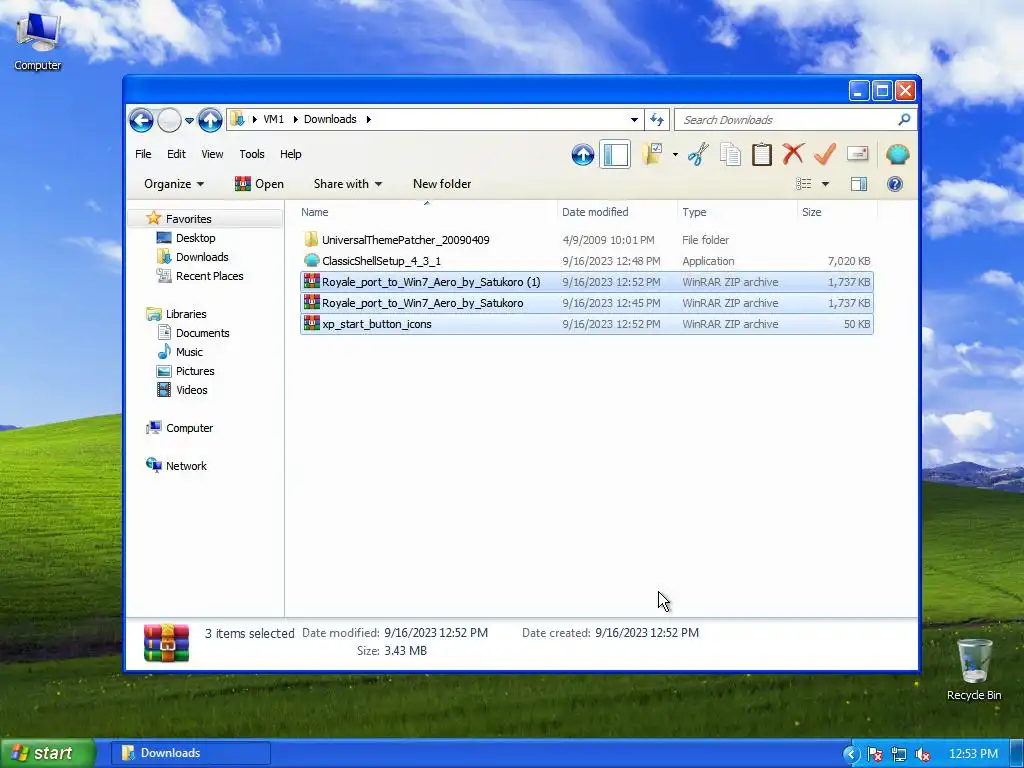The width and height of the screenshot is (1024, 768).
Task: Expand the Share with dropdown
Action: (x=347, y=184)
